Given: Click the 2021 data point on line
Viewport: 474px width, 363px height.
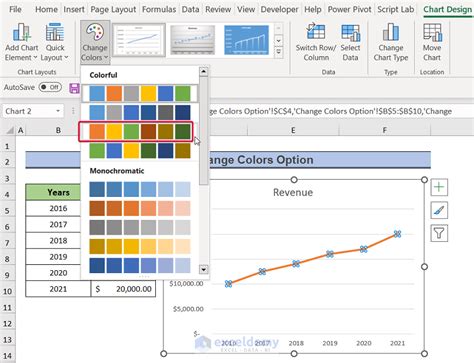Looking at the screenshot, I should (397, 234).
